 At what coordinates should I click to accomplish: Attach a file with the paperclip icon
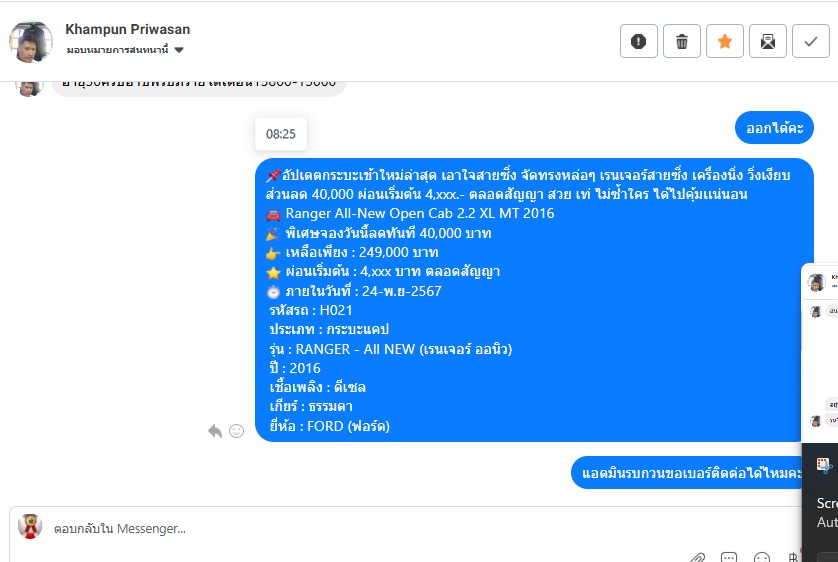(x=697, y=558)
